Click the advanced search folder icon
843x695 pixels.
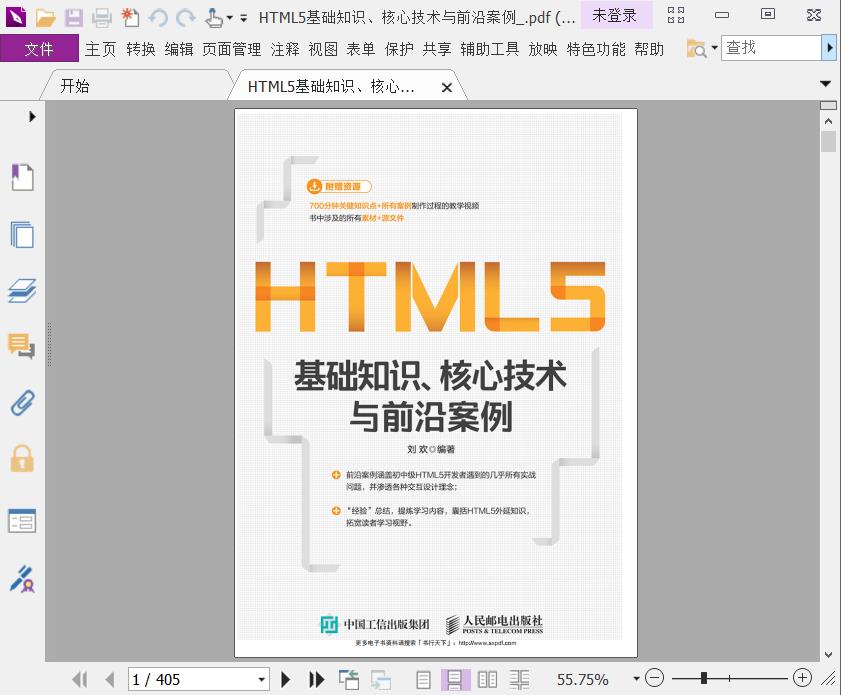(x=697, y=49)
